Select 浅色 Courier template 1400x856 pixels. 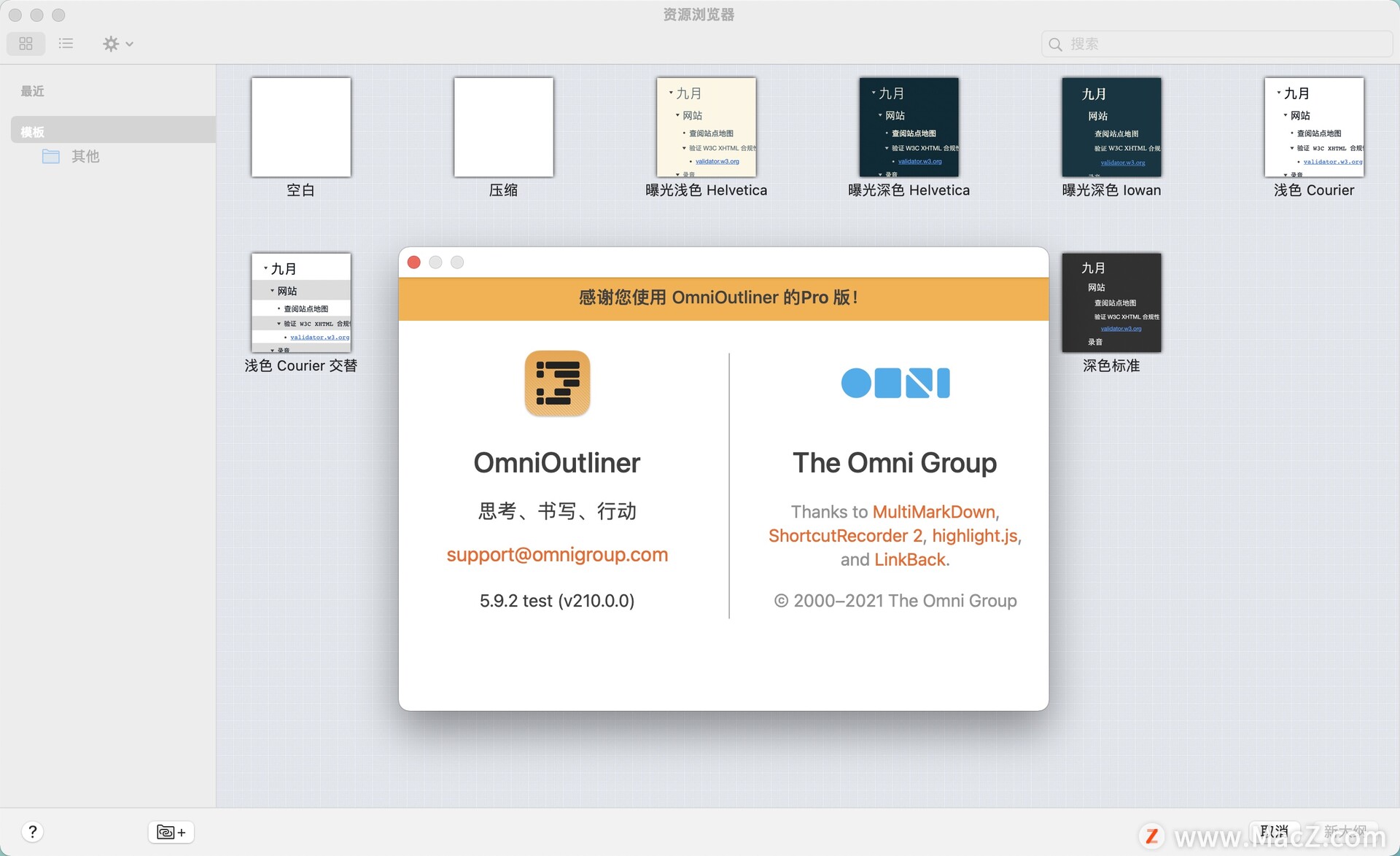pyautogui.click(x=1314, y=127)
